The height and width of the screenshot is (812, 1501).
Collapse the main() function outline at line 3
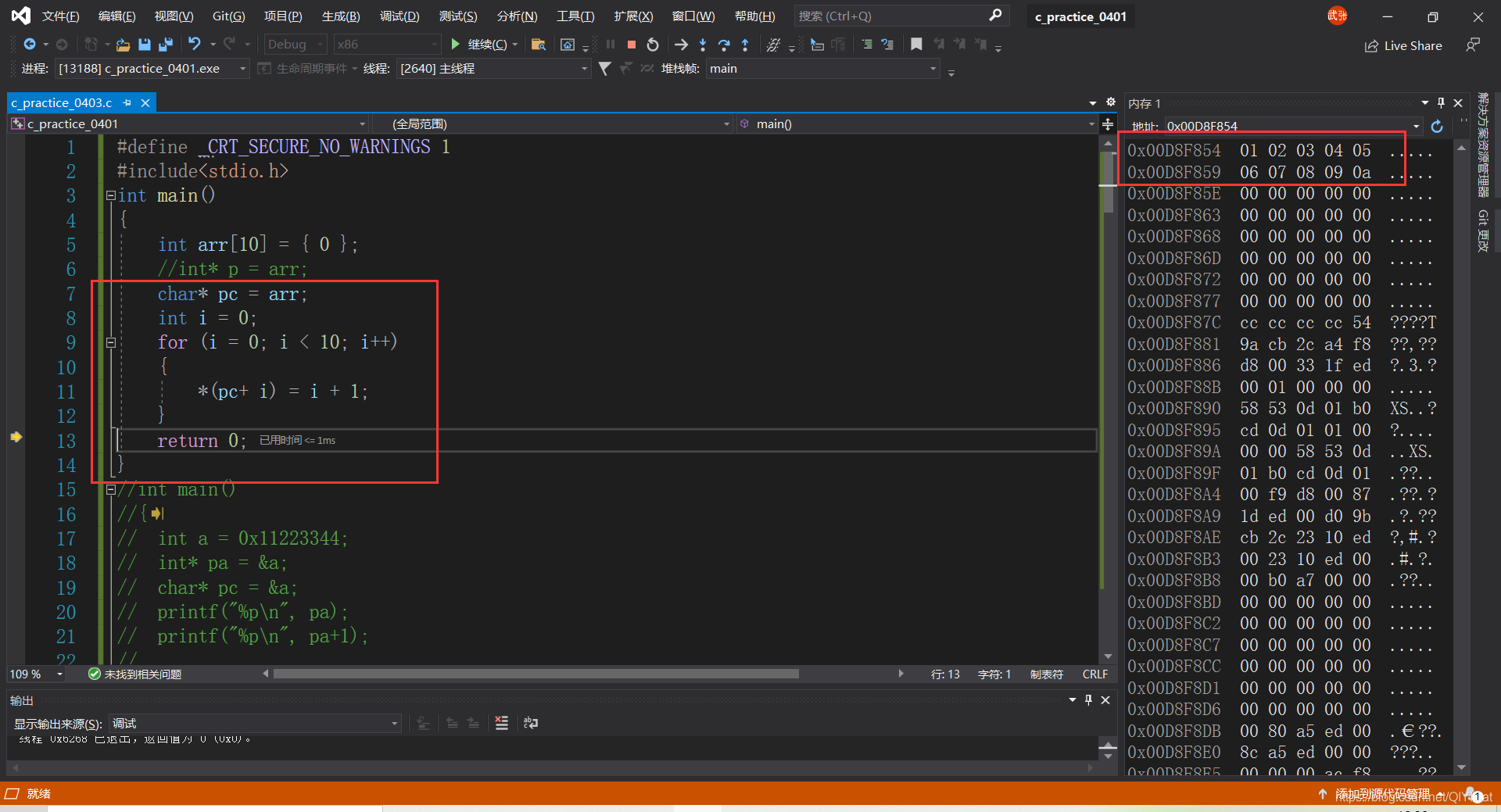click(x=111, y=195)
